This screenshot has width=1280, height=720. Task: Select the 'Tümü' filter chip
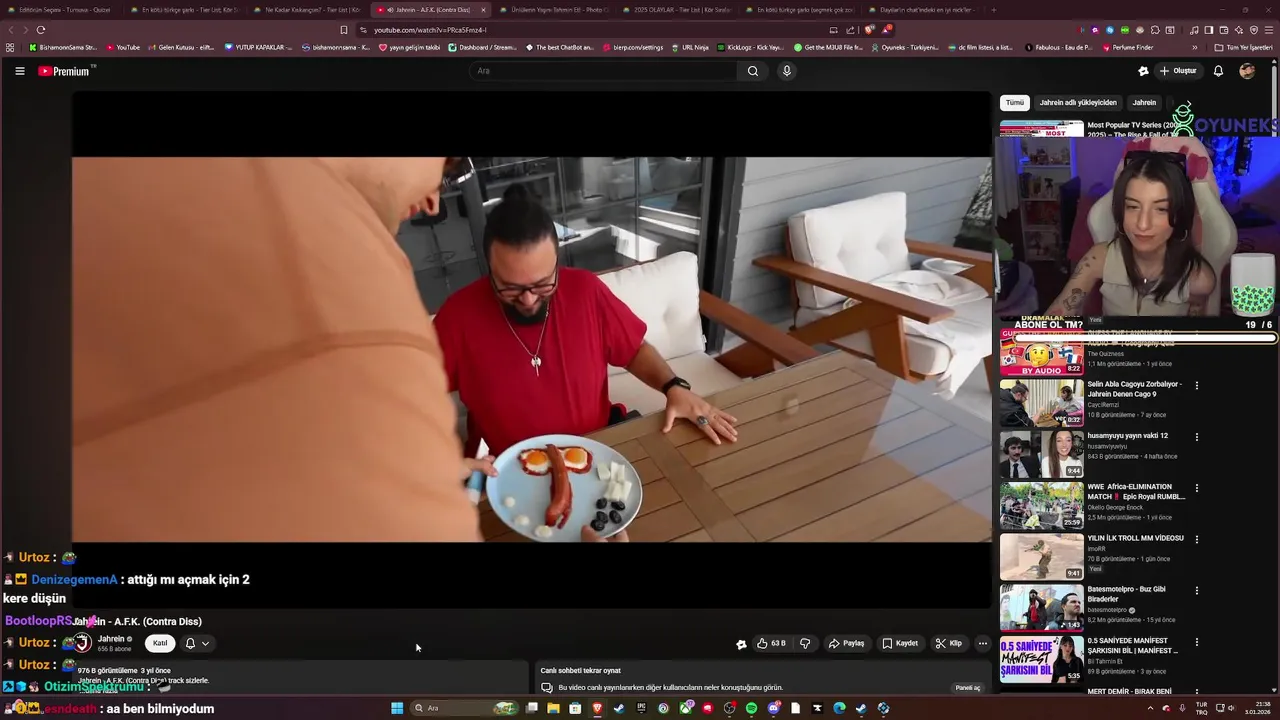(x=1015, y=102)
